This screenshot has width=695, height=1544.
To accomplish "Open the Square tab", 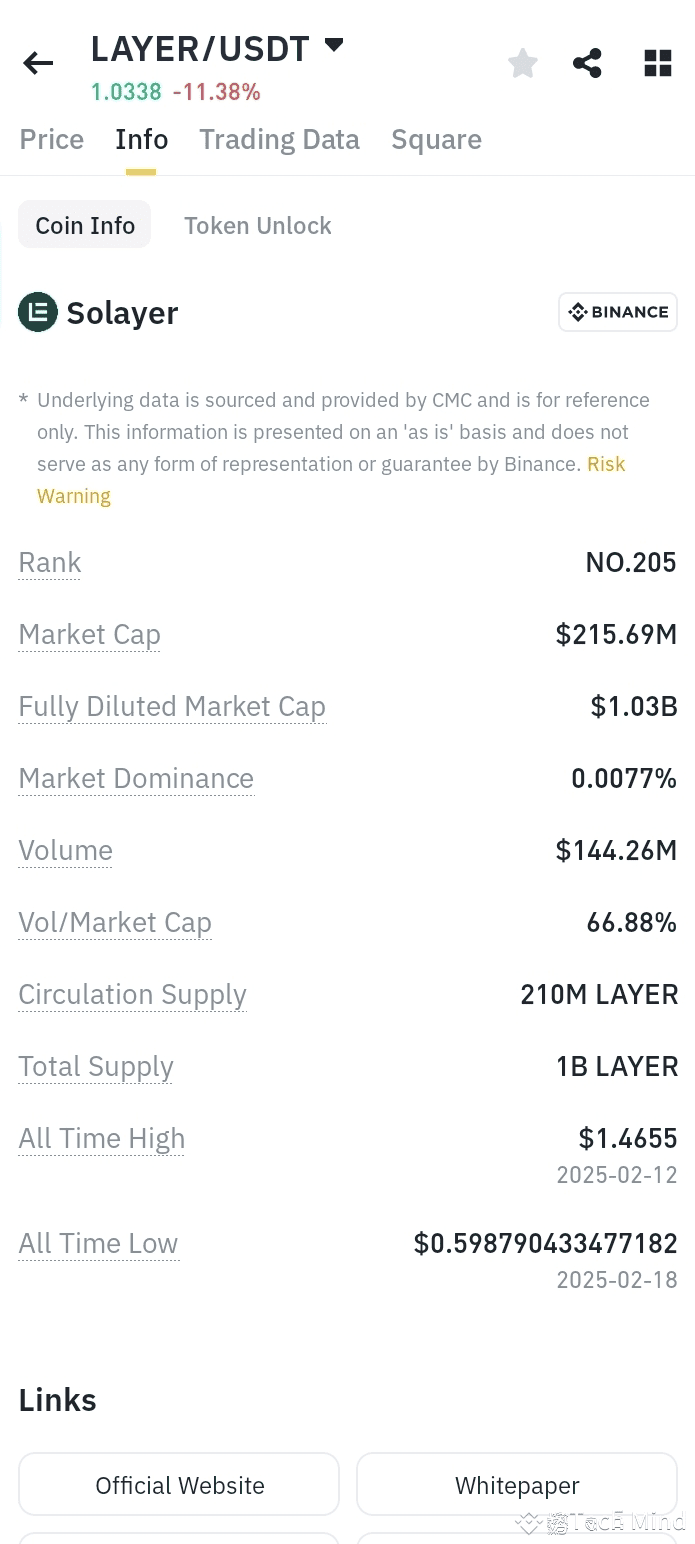I will (x=436, y=139).
